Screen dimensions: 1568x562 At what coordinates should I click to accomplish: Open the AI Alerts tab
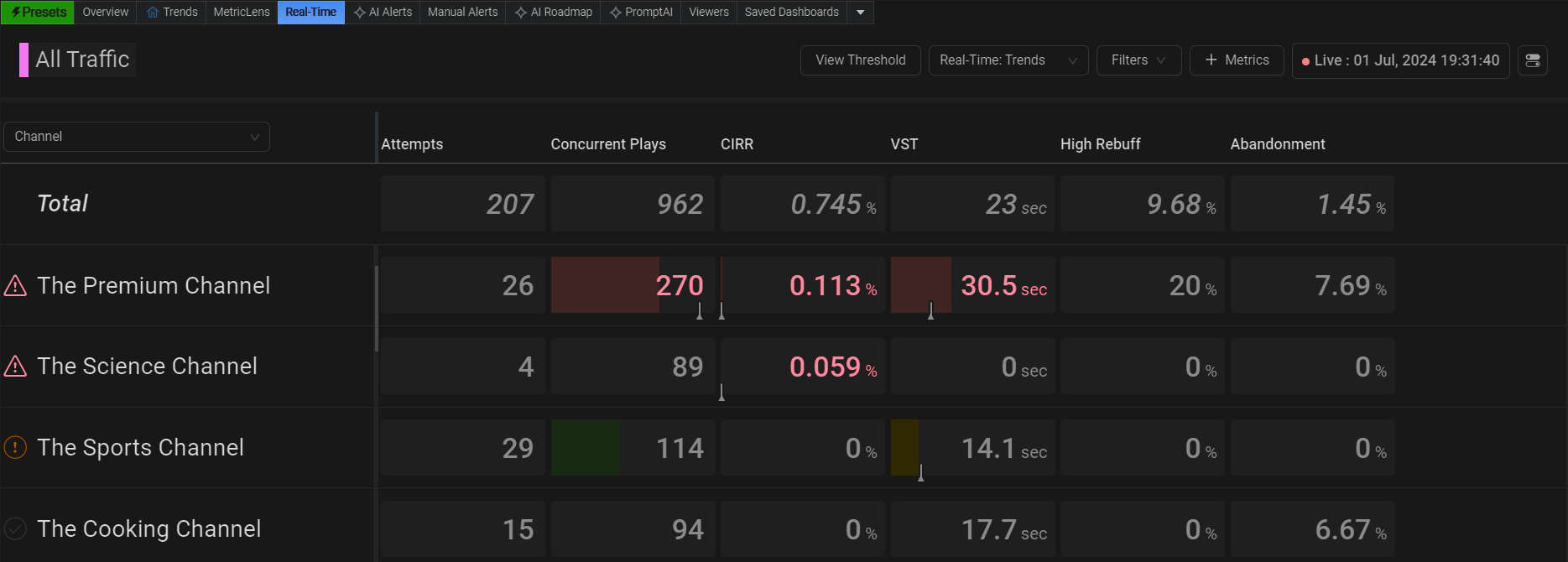[383, 13]
